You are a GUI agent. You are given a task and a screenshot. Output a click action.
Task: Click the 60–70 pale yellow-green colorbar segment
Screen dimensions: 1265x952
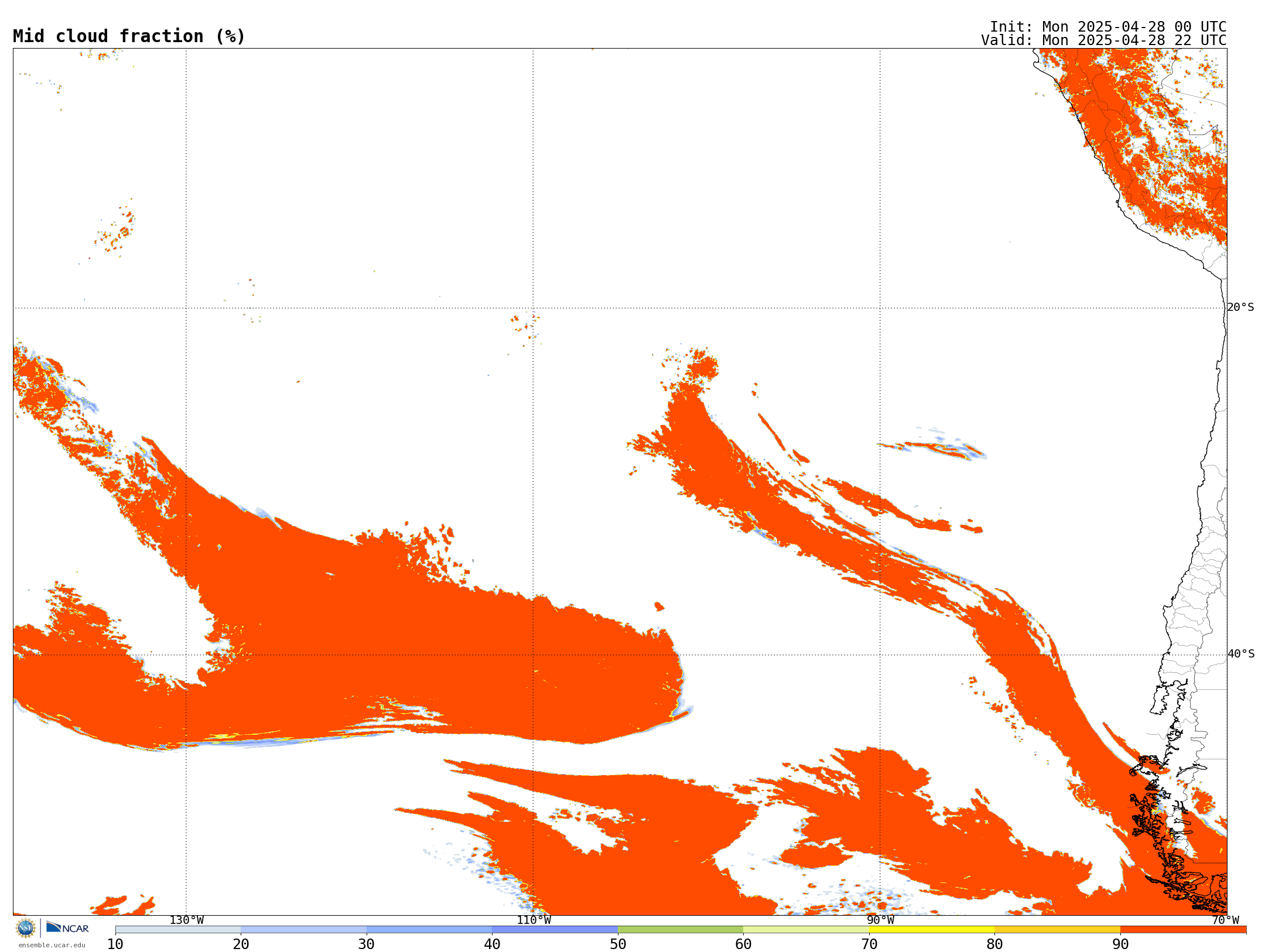click(x=806, y=930)
